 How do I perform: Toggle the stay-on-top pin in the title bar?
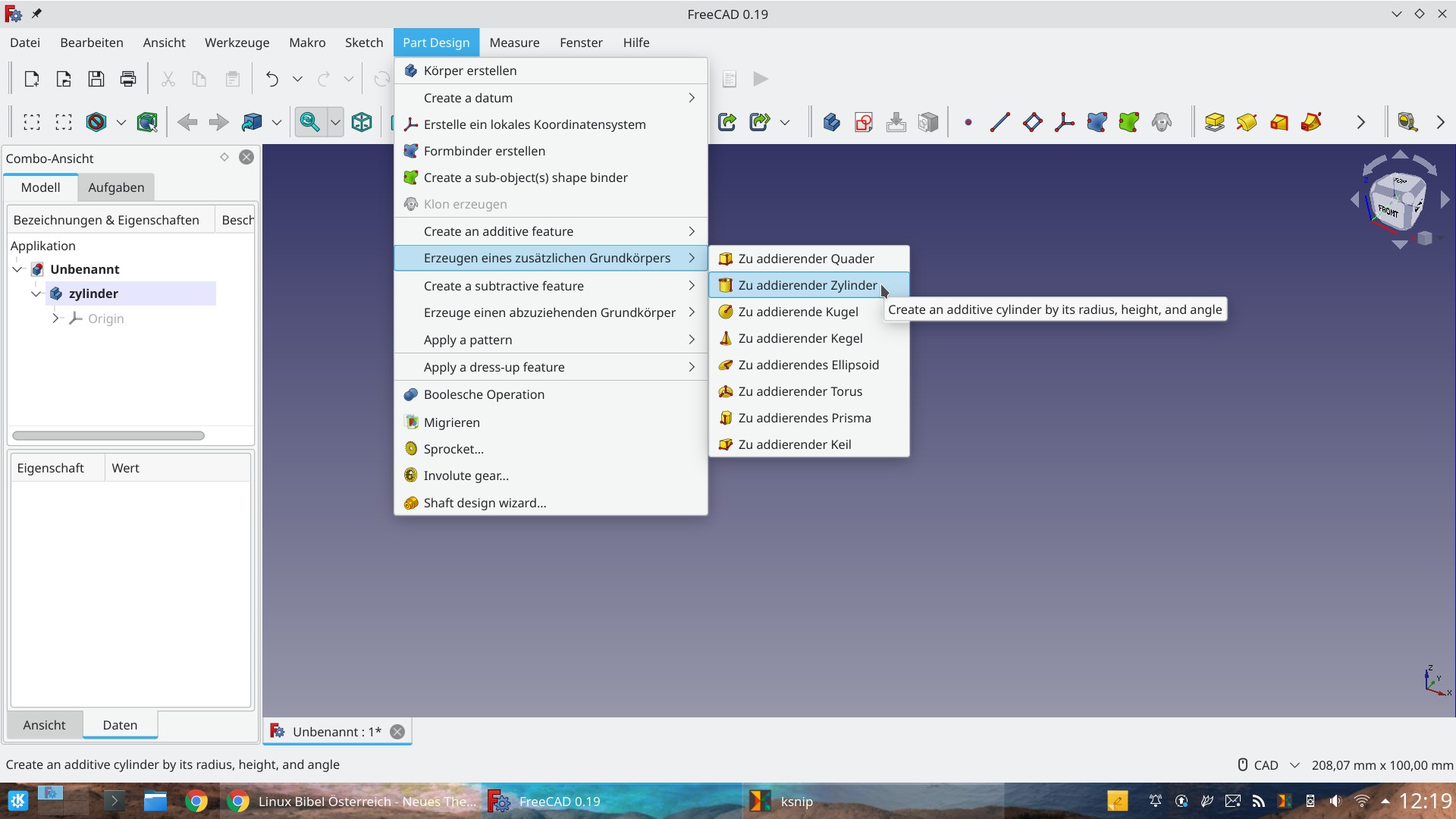coord(37,14)
